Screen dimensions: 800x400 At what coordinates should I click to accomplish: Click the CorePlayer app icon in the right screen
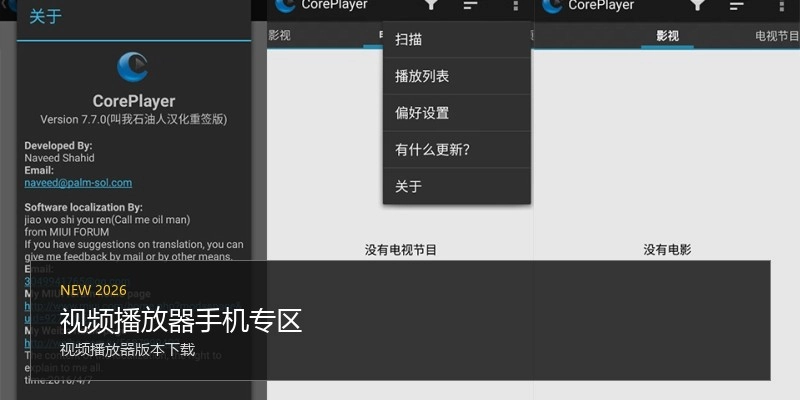[552, 5]
